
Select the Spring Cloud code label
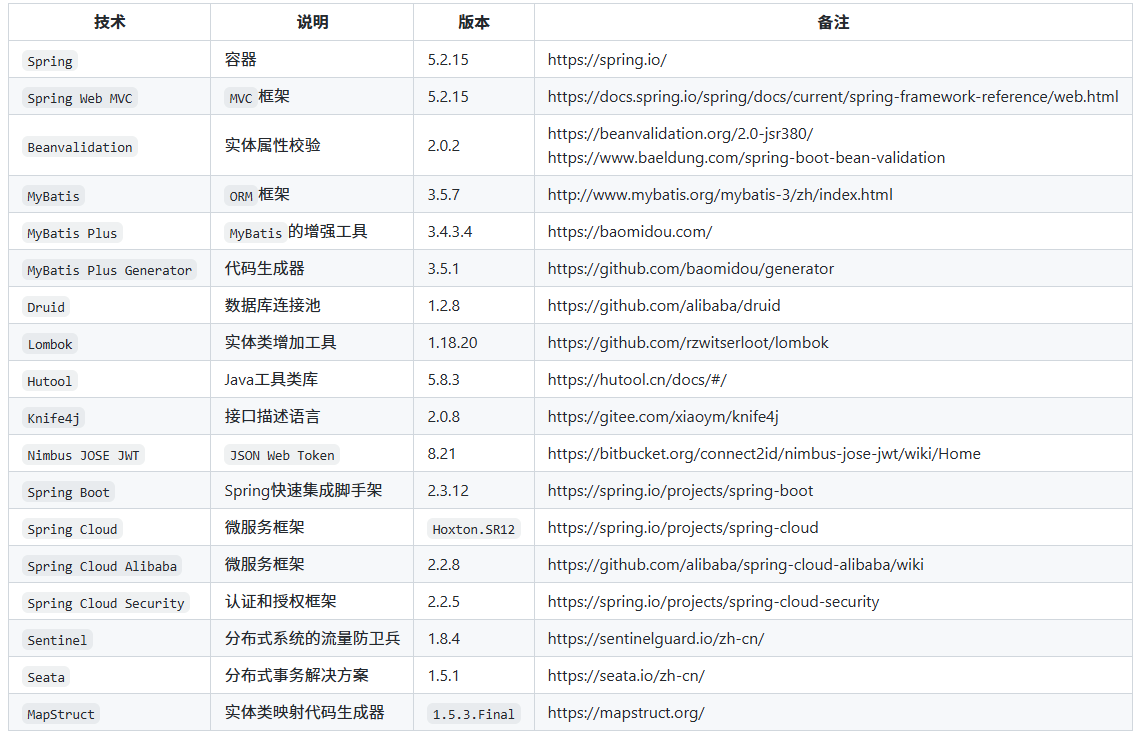(73, 530)
